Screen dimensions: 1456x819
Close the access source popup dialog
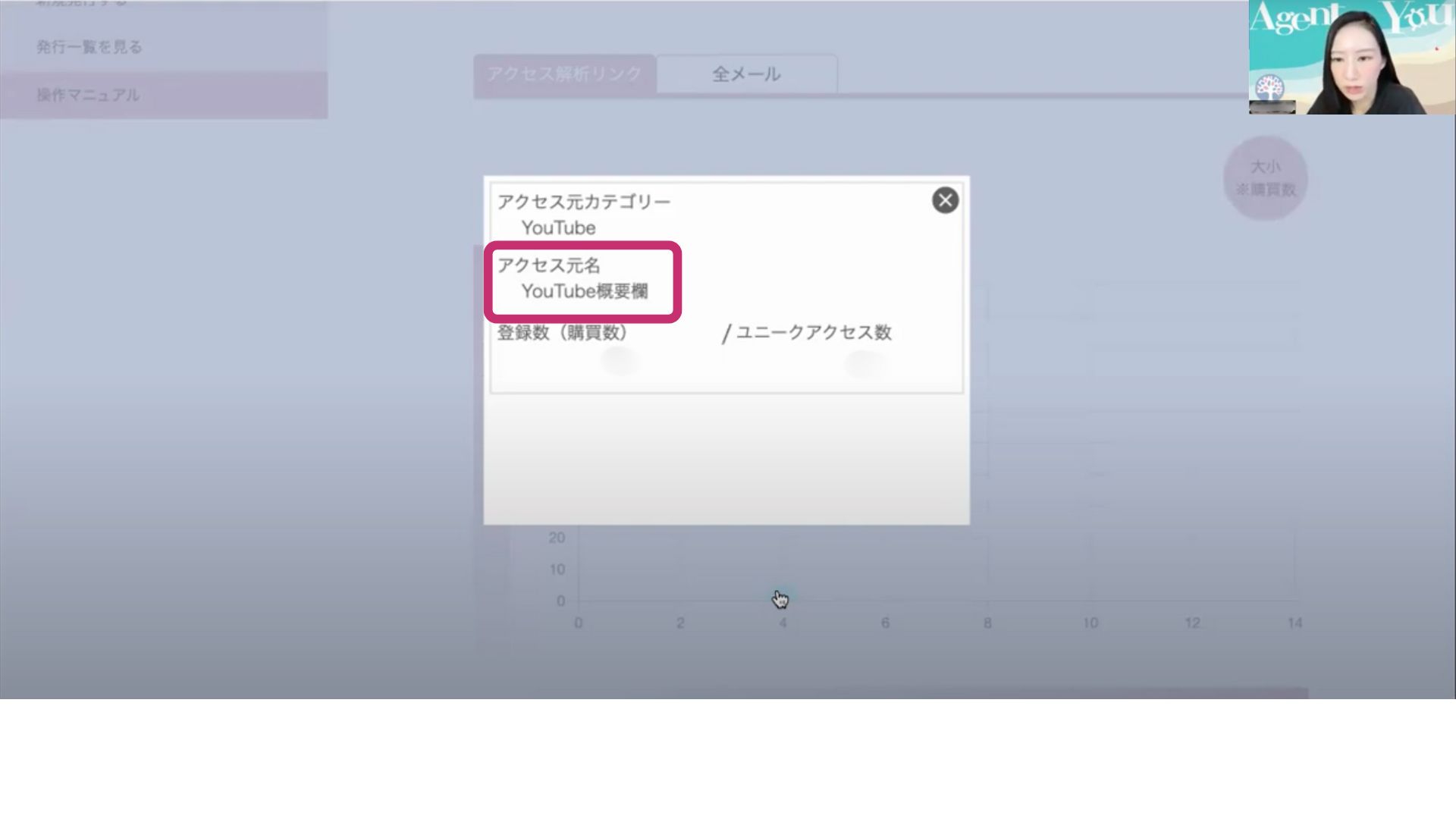point(945,200)
